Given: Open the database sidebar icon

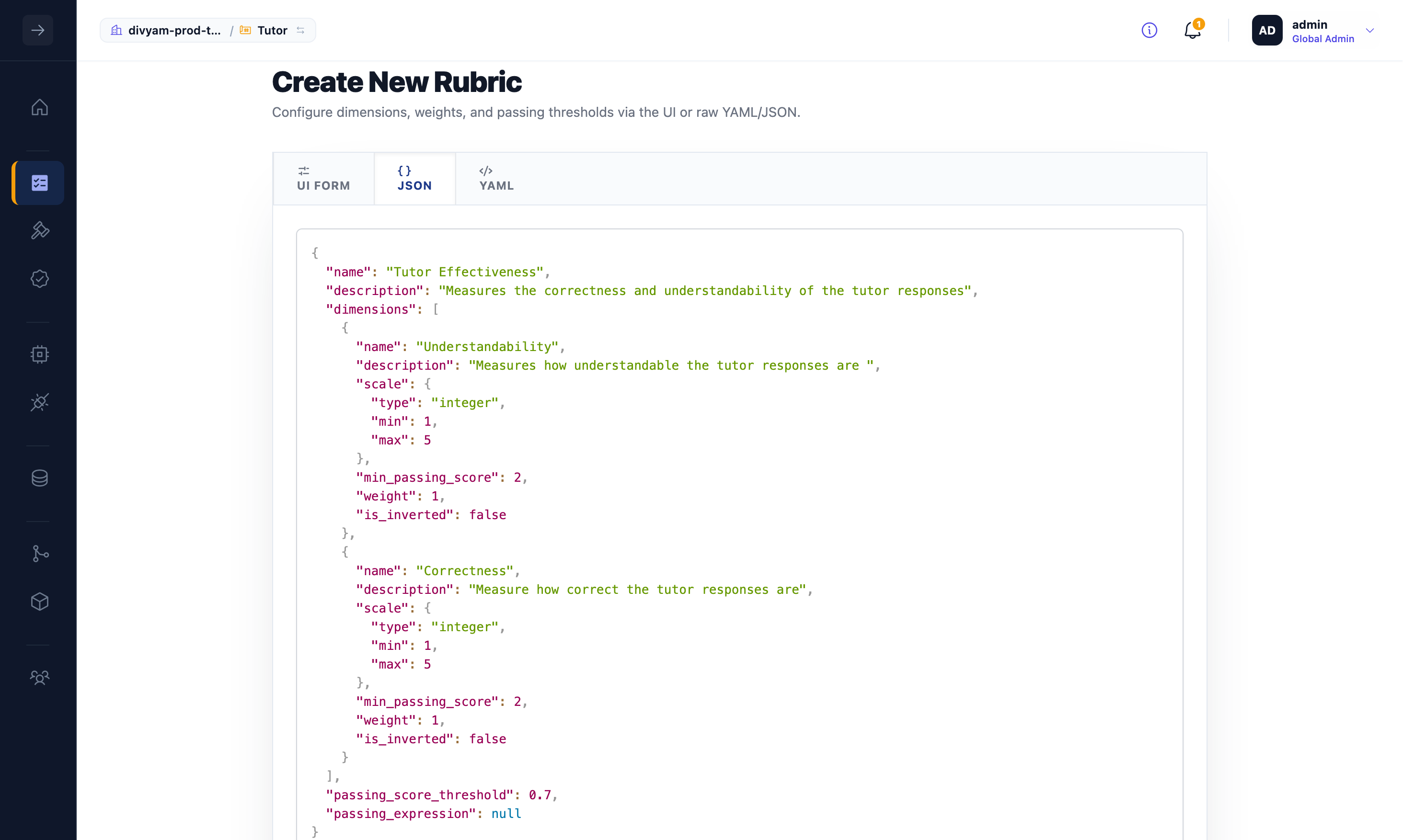Looking at the screenshot, I should (39, 478).
